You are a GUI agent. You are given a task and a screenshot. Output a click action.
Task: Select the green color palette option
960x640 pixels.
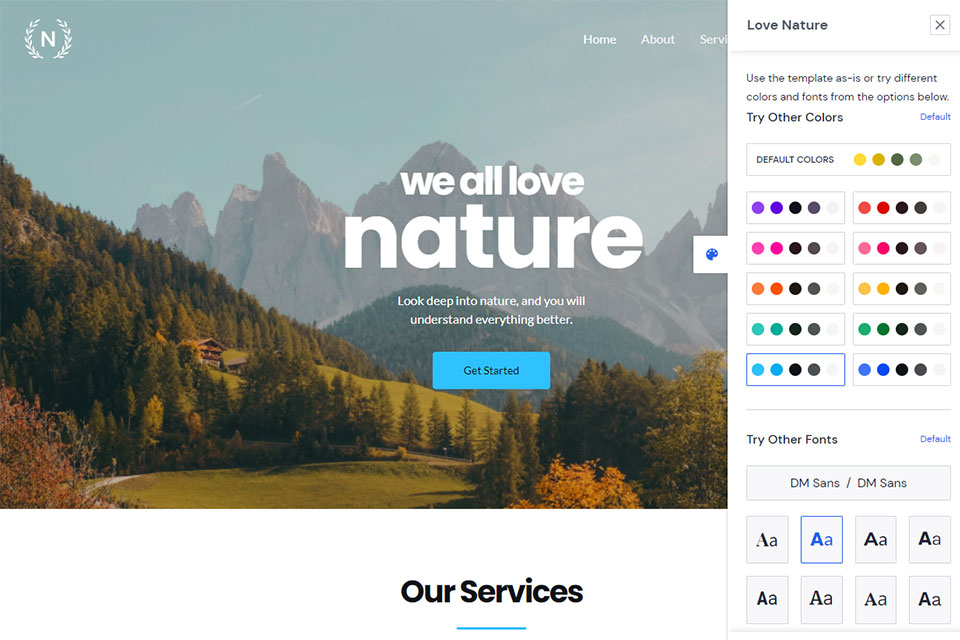click(902, 329)
